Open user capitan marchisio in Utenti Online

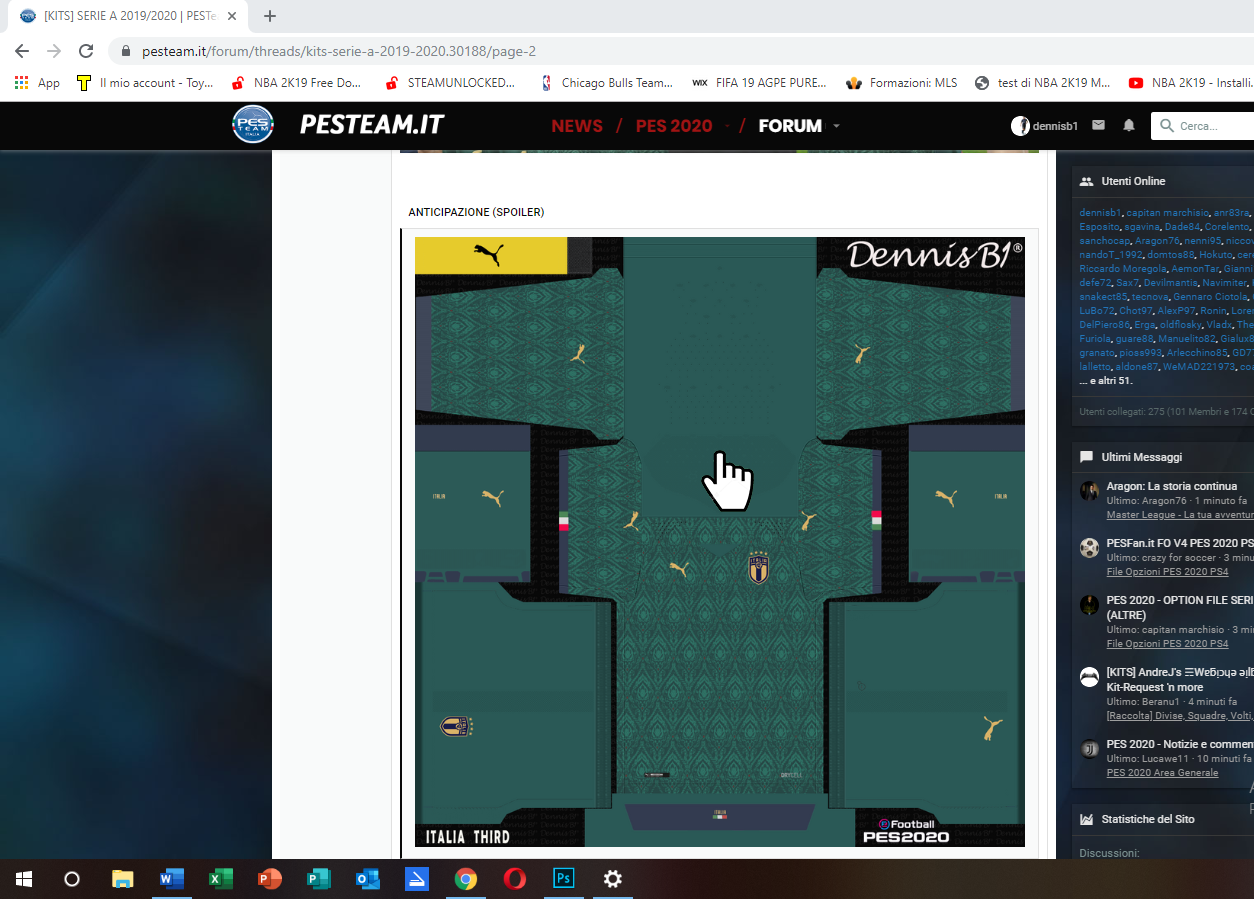click(1168, 213)
